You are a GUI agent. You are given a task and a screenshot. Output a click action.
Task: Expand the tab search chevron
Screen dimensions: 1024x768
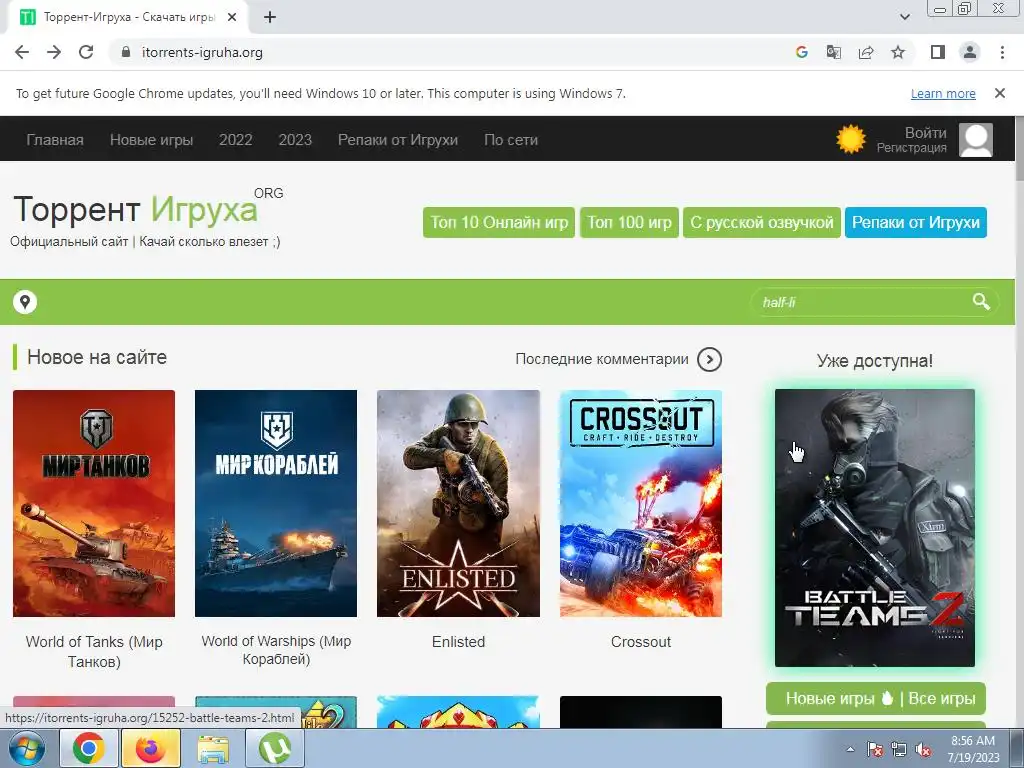coord(905,17)
